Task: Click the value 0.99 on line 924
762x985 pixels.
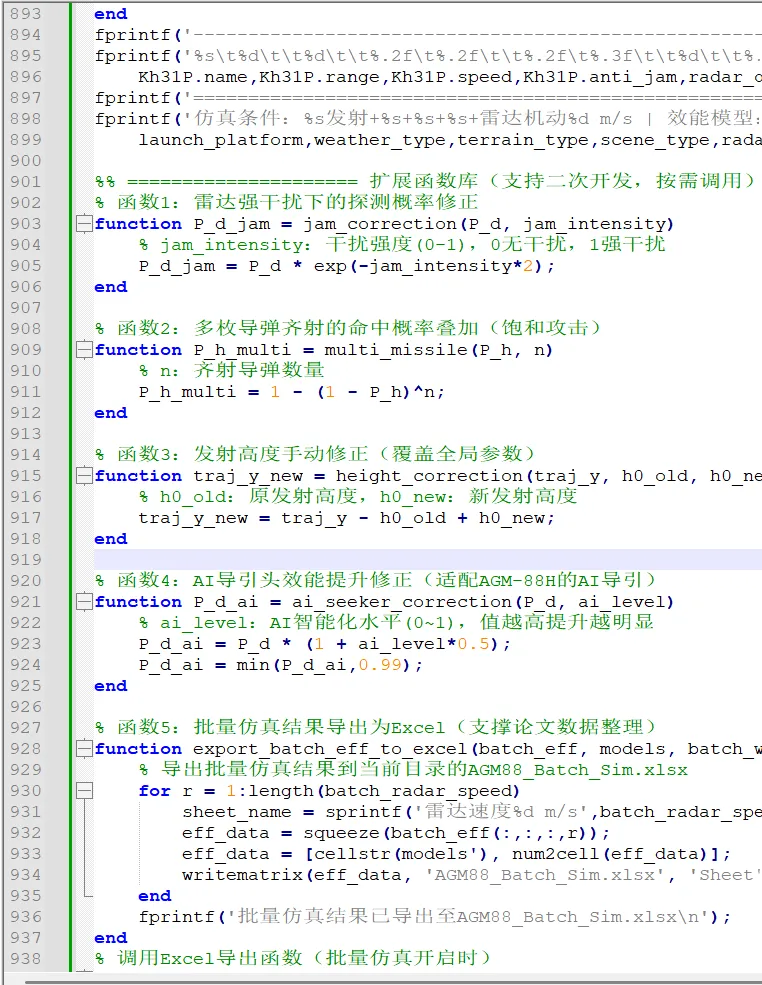Action: point(380,665)
